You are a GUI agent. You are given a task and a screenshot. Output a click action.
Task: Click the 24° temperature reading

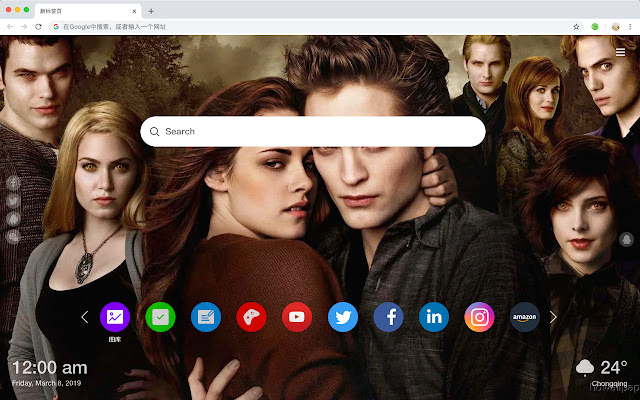pyautogui.click(x=614, y=368)
